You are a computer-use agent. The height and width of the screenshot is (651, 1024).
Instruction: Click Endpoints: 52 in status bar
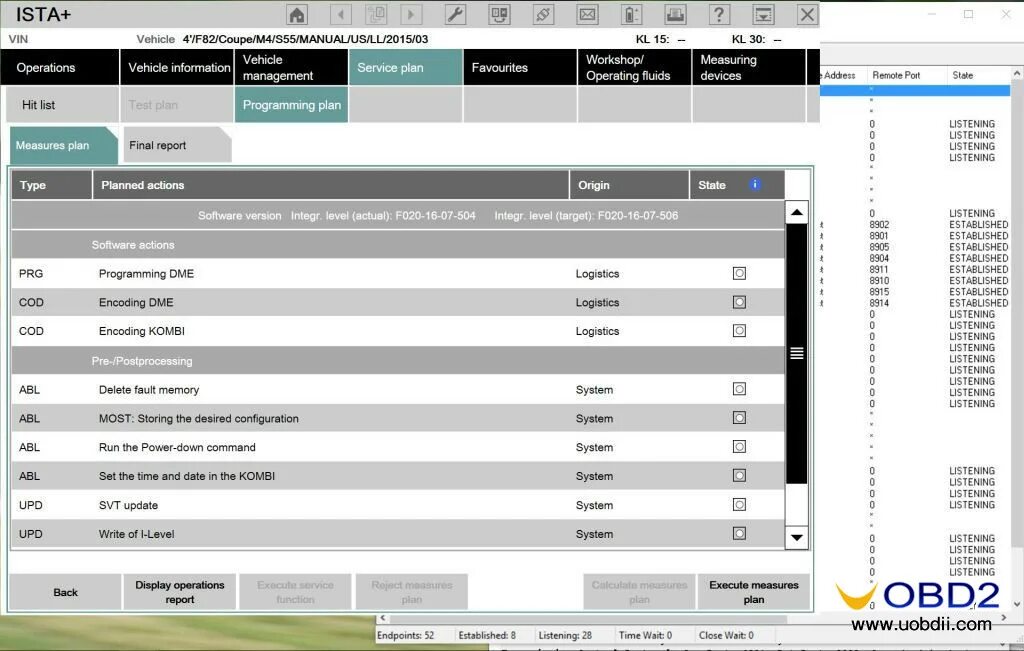tap(406, 635)
